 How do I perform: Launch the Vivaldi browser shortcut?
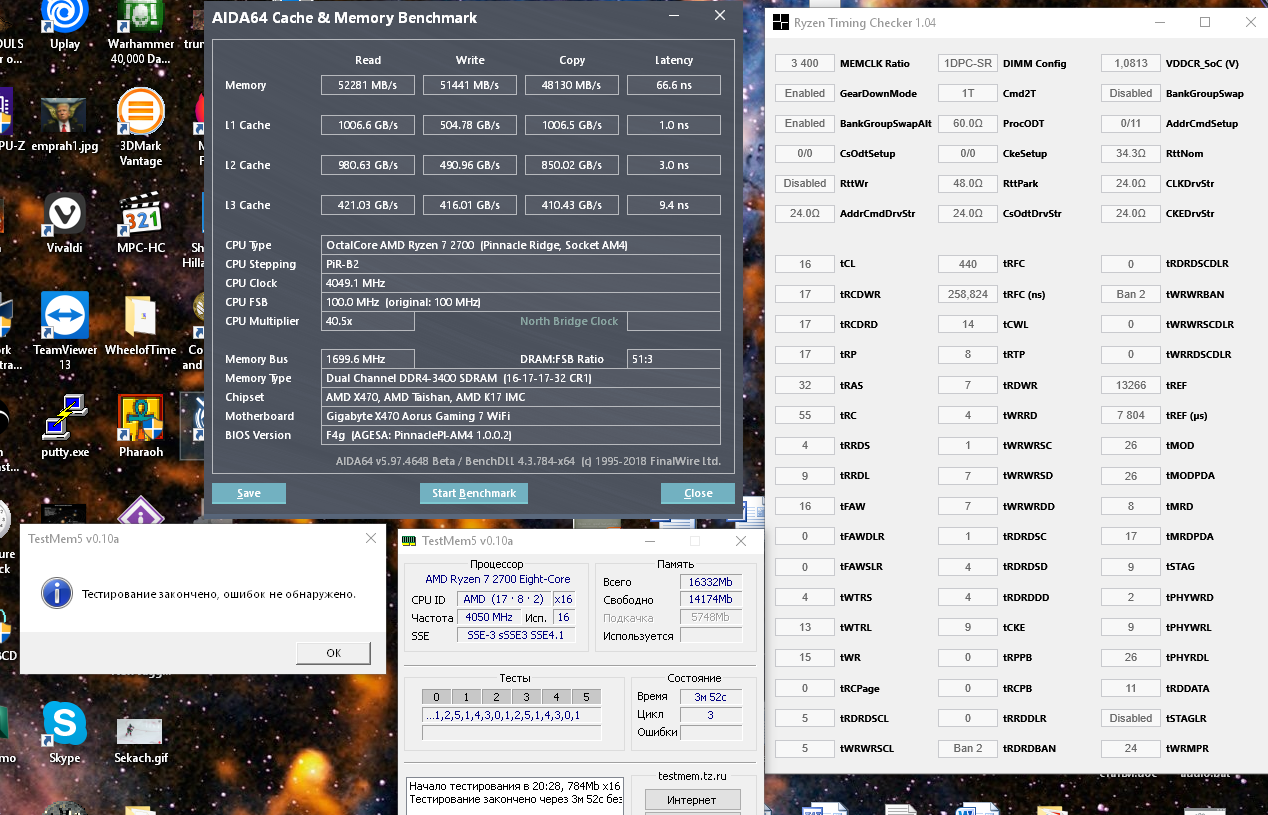click(x=65, y=222)
